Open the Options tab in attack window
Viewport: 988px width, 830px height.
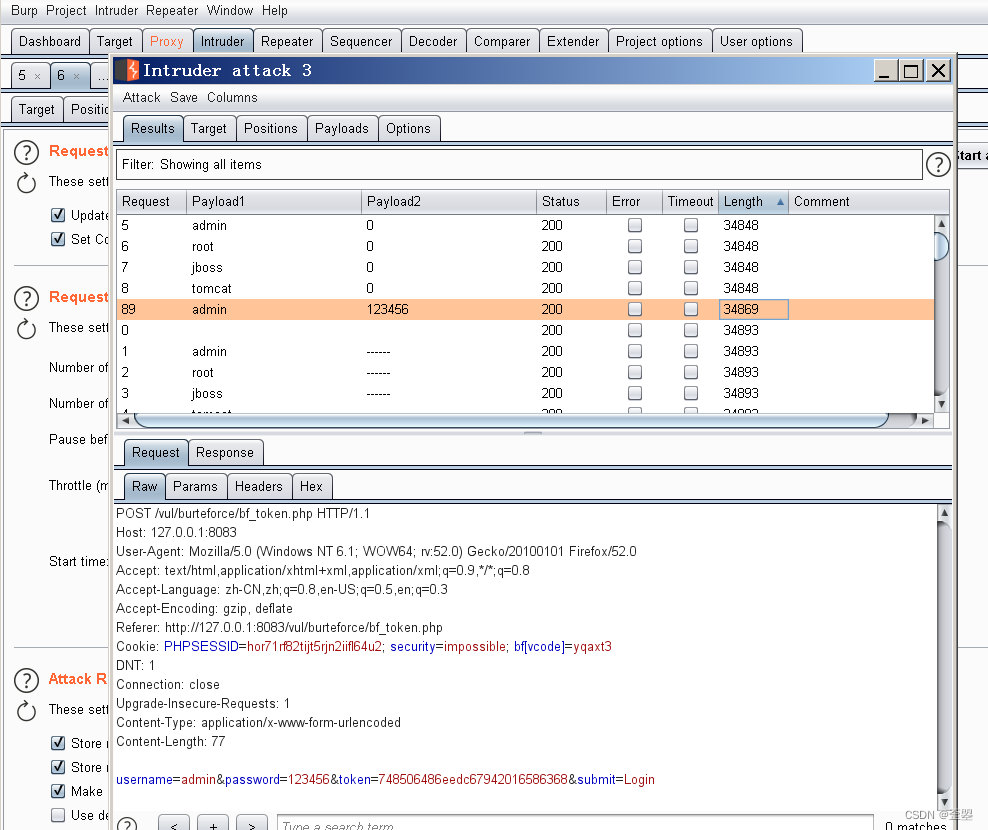(408, 129)
